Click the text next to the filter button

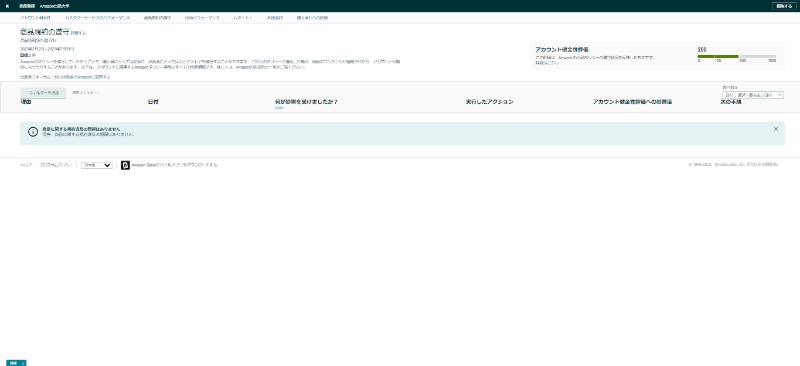coord(85,92)
